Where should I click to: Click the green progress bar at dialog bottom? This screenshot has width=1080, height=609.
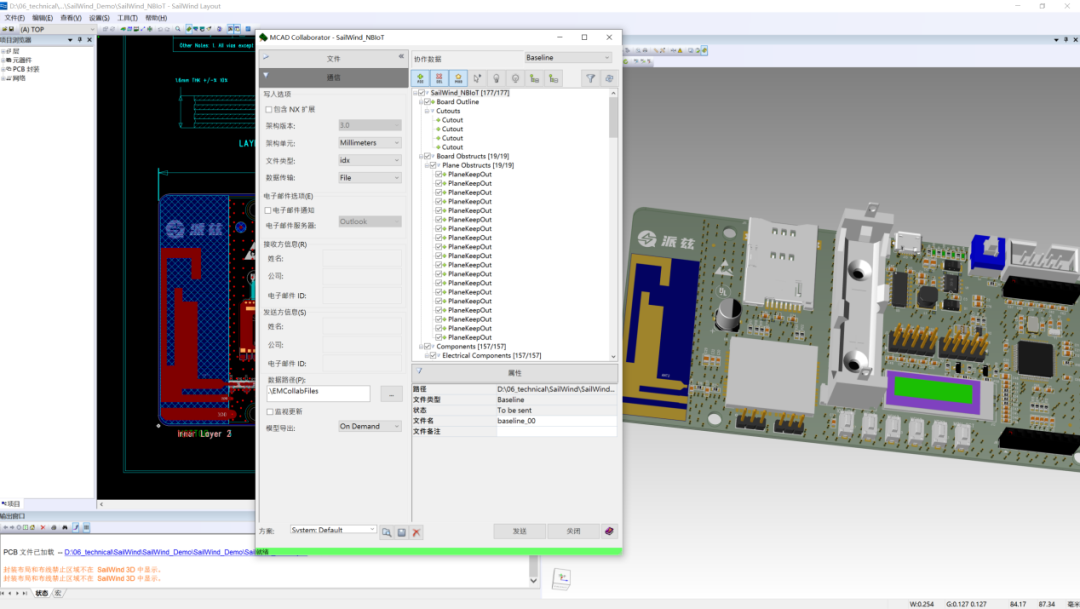439,551
